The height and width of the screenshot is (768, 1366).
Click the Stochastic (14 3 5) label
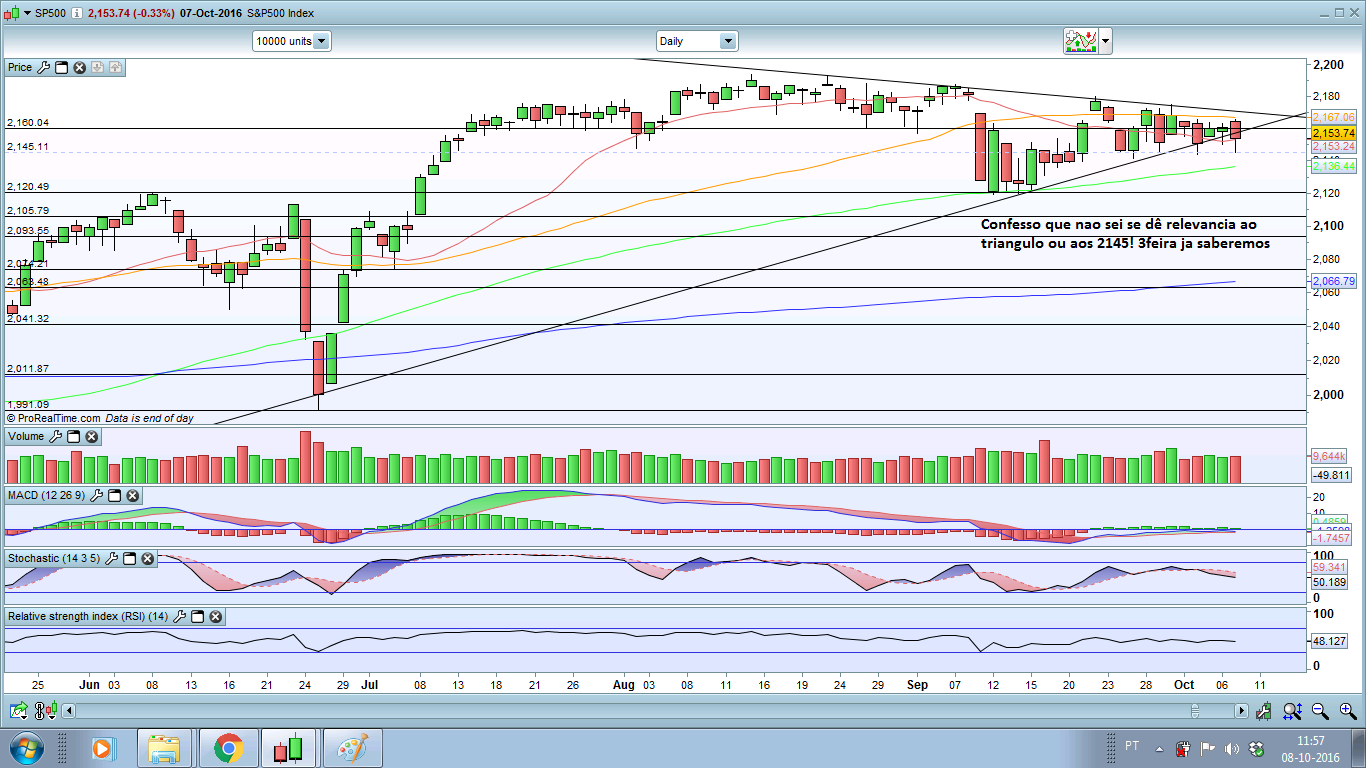pos(54,558)
